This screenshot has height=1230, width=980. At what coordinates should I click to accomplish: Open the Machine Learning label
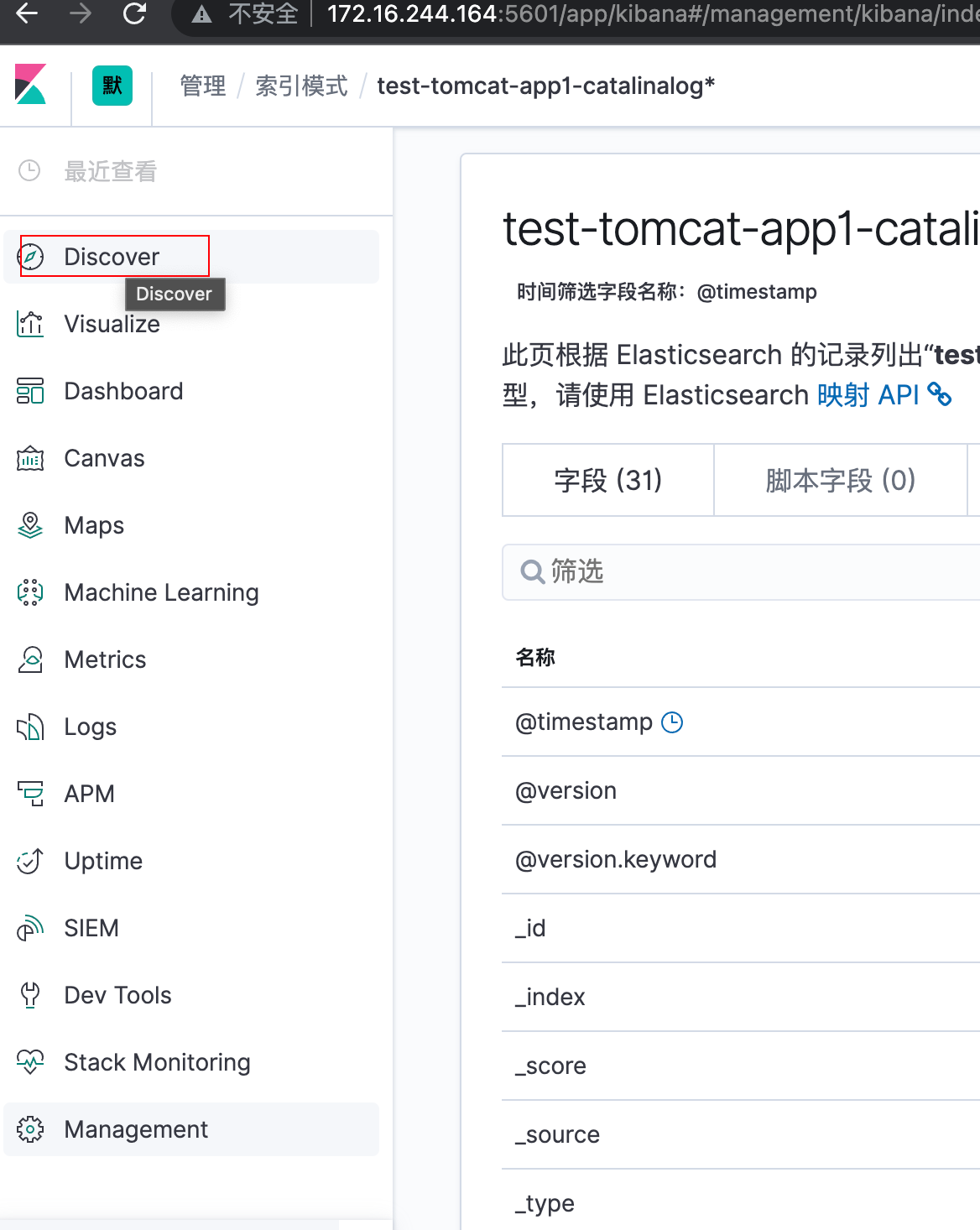(162, 592)
